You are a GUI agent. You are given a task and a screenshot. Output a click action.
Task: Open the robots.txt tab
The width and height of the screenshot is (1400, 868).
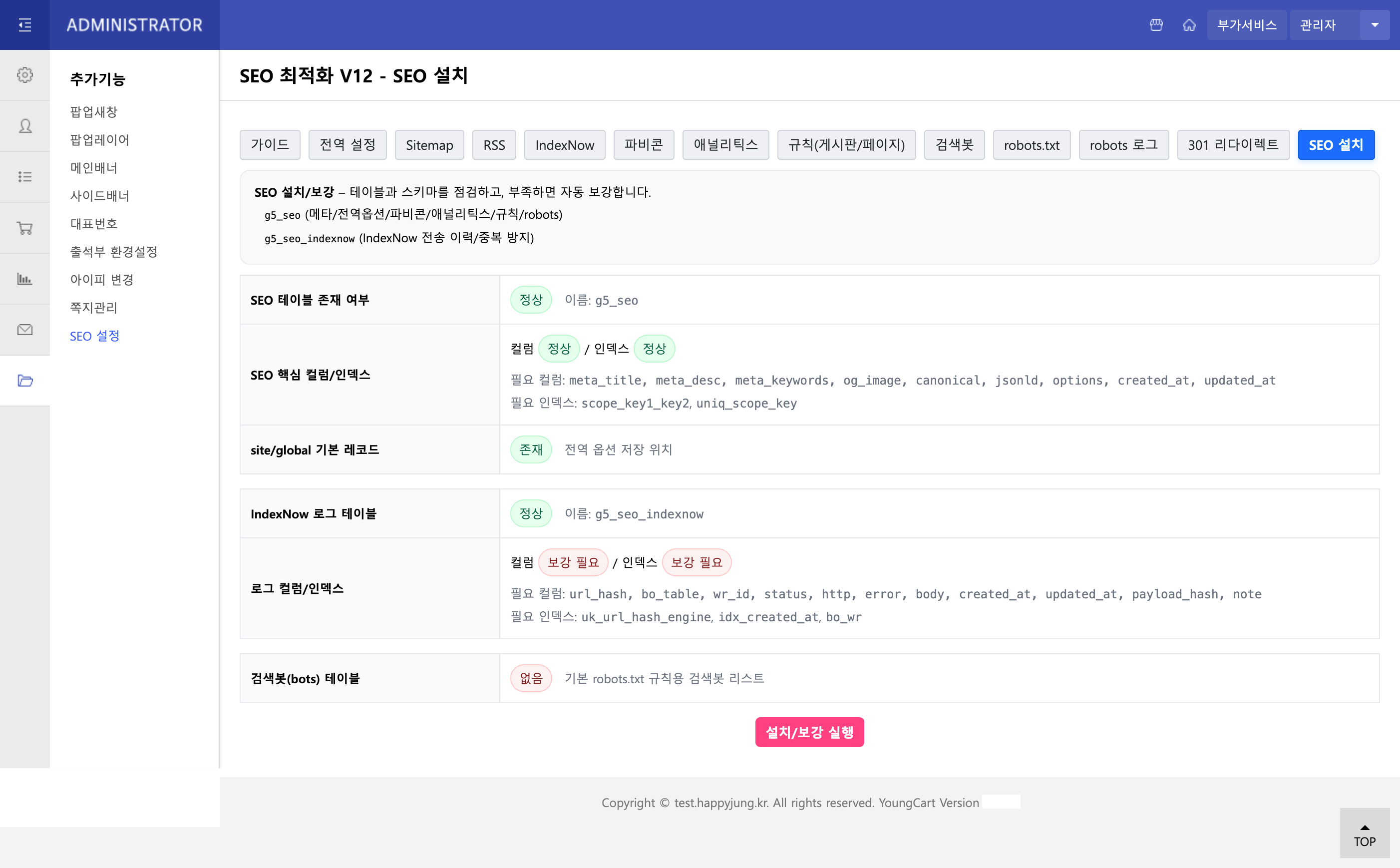click(x=1031, y=145)
